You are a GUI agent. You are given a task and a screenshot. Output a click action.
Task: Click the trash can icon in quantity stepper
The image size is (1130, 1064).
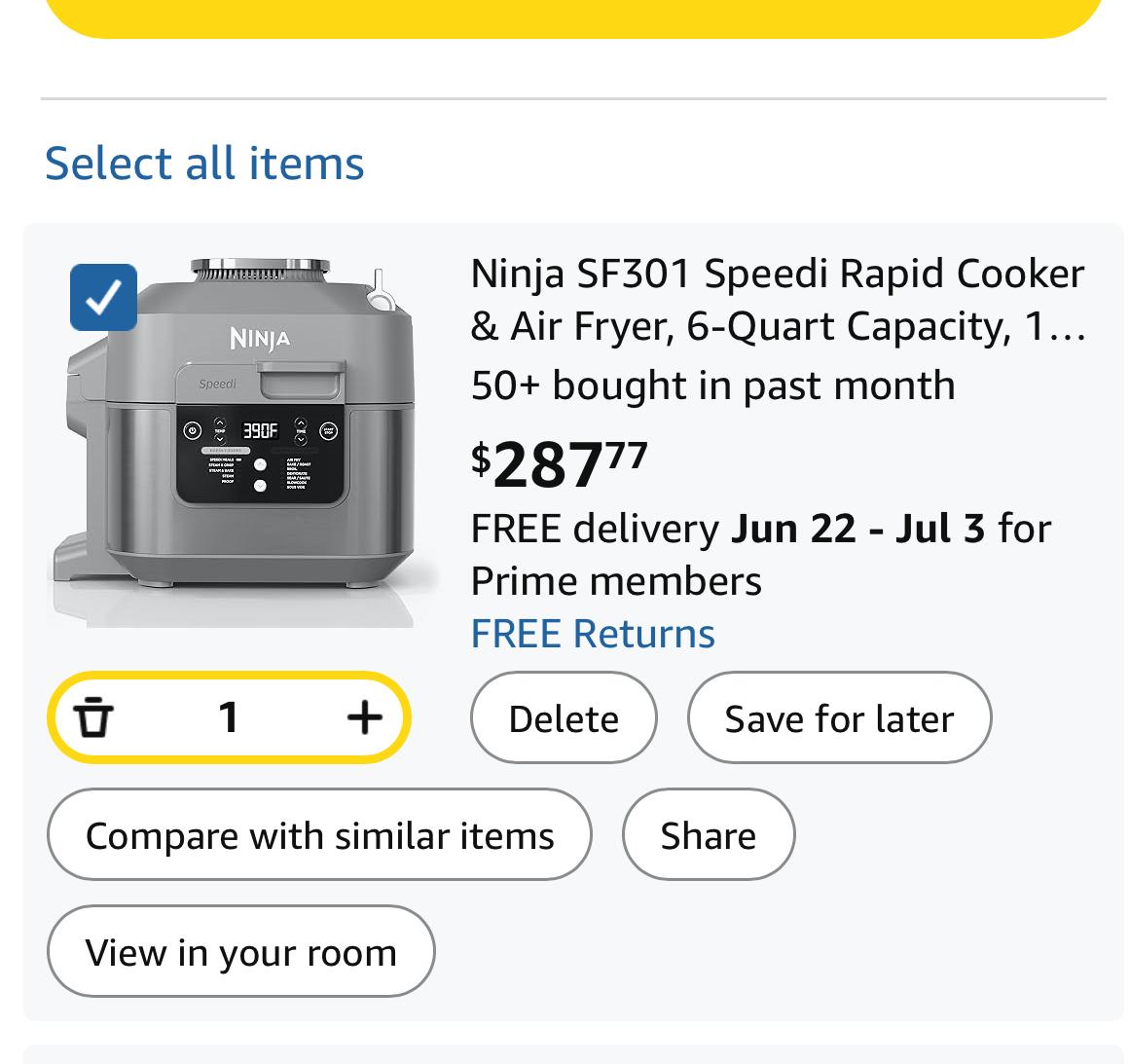pos(93,718)
